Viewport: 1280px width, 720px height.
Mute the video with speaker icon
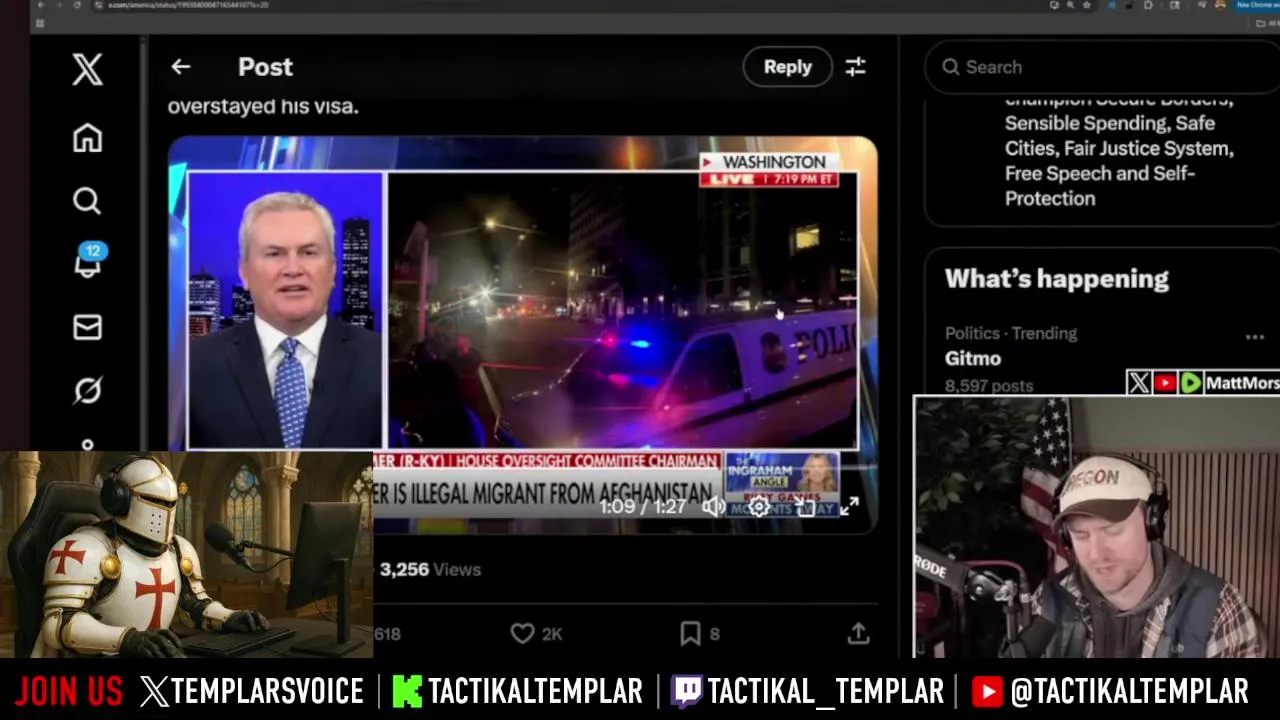[713, 507]
